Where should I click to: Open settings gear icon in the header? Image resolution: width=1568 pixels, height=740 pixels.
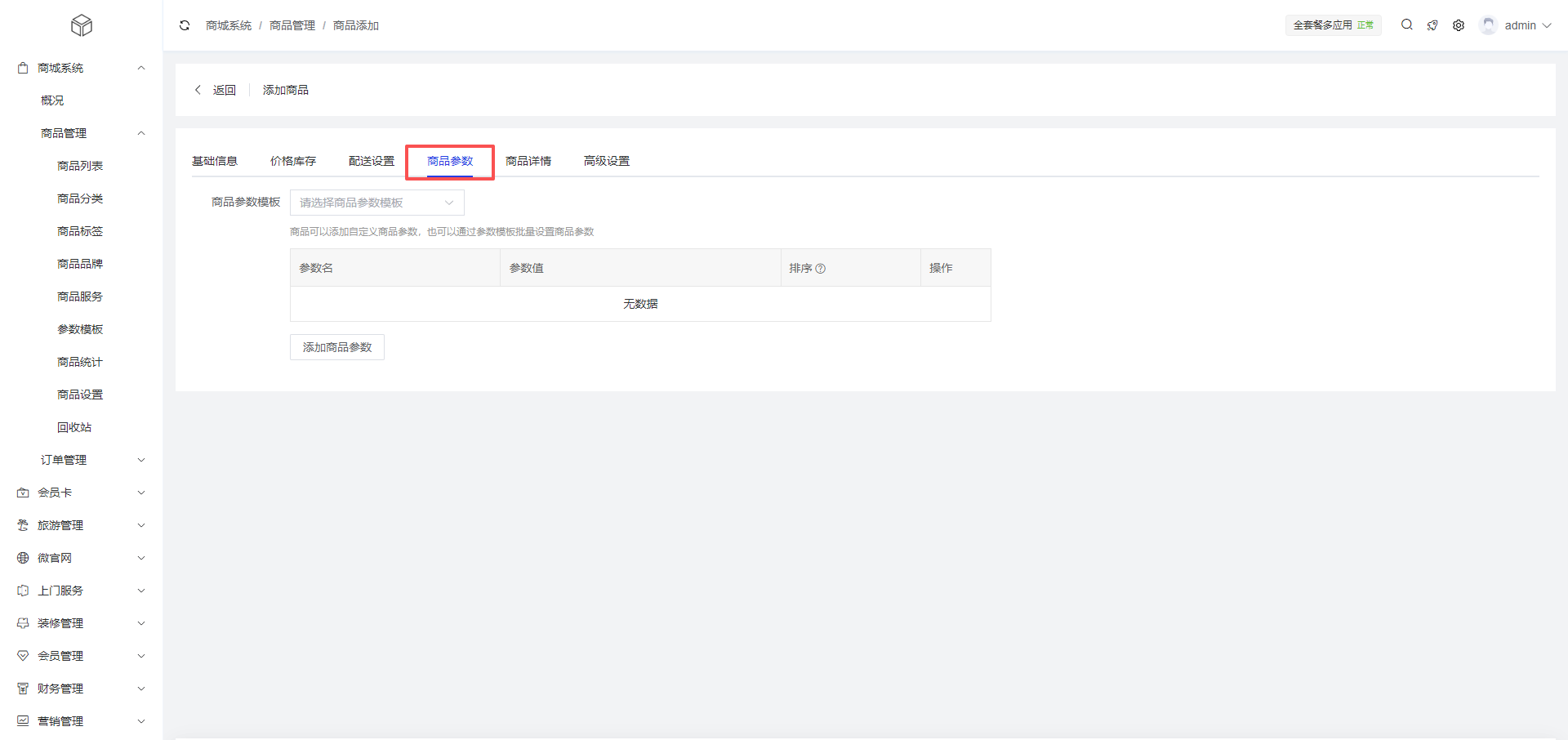click(x=1459, y=25)
